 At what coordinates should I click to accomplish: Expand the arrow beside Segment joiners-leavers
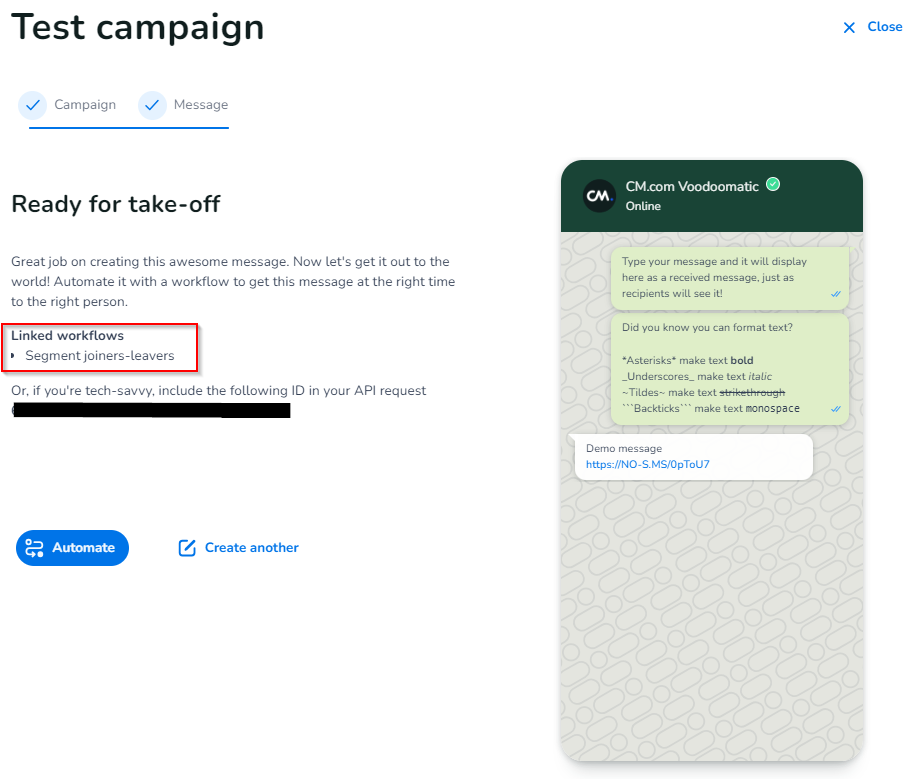14,356
